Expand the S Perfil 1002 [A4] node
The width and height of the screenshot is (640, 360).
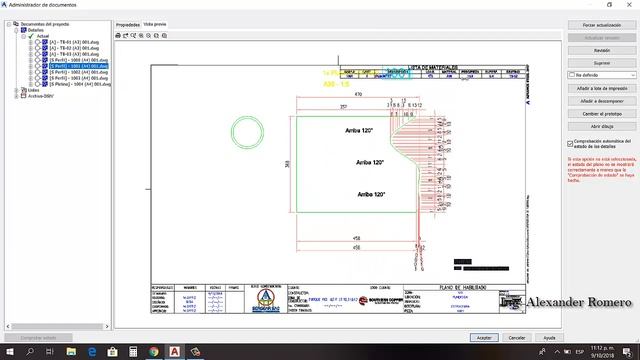coord(31,72)
